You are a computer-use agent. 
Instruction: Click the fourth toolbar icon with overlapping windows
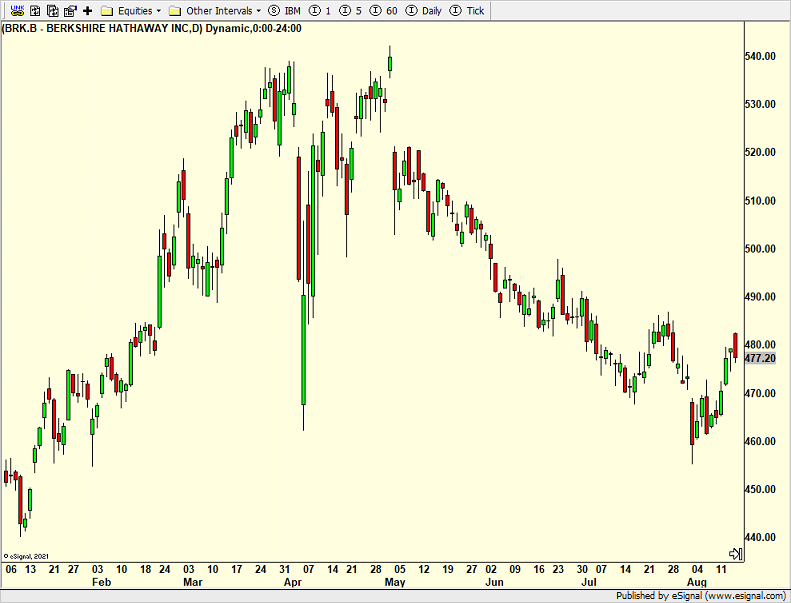tap(70, 10)
